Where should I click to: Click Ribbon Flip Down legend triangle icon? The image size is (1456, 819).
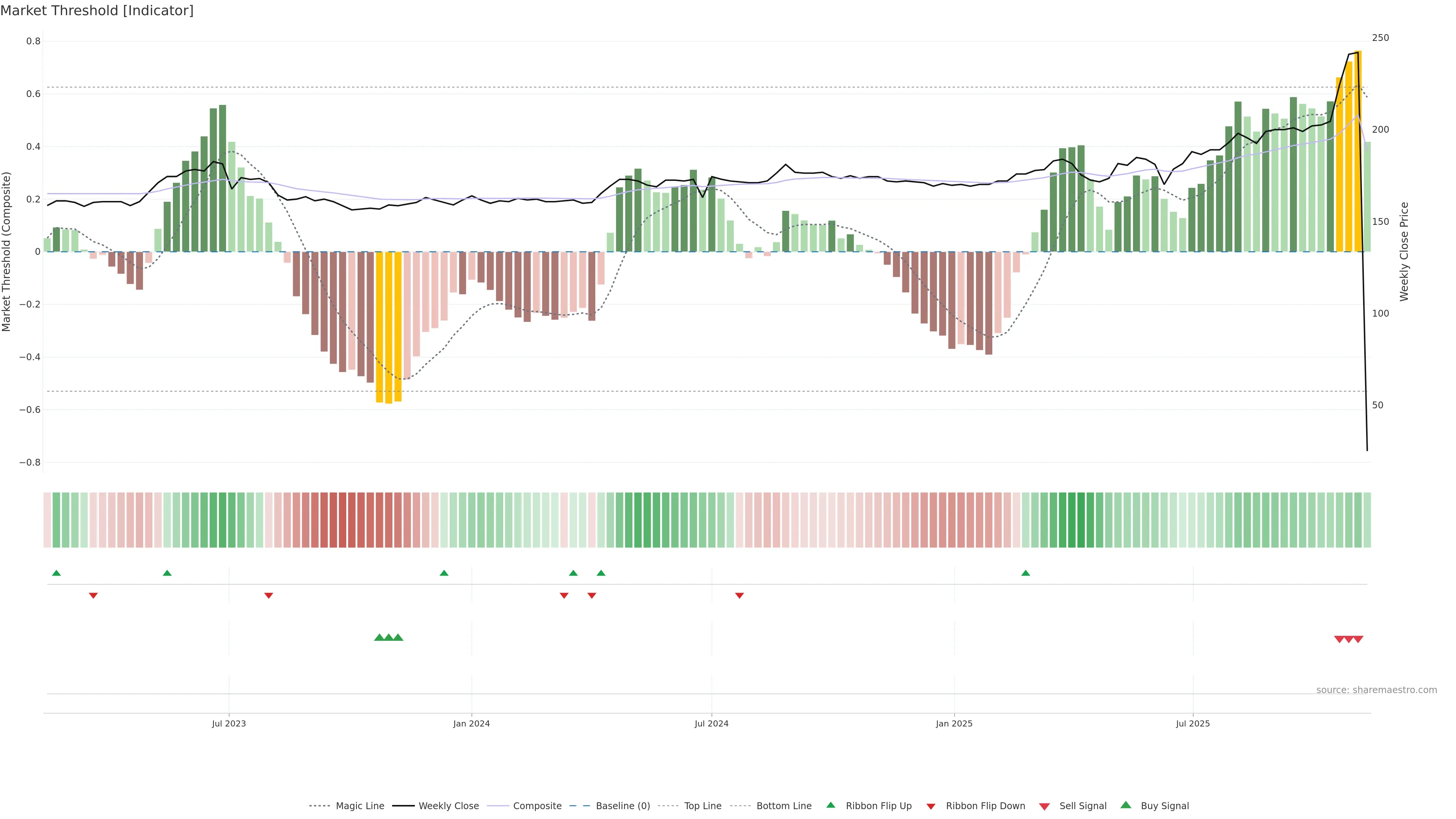(x=931, y=806)
